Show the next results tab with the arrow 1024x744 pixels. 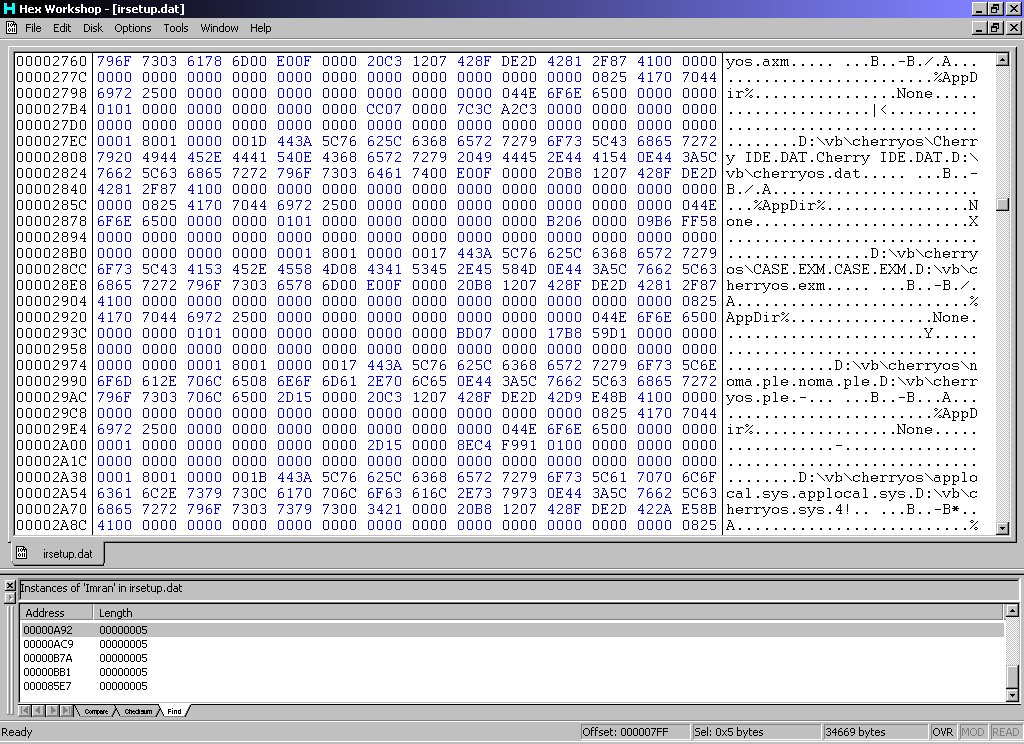52,711
